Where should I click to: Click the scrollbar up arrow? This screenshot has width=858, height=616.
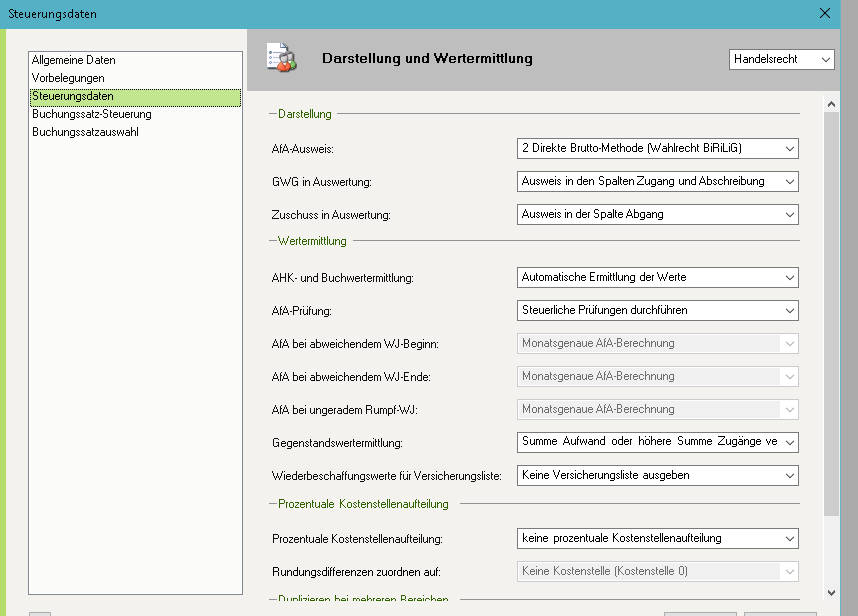click(x=831, y=103)
